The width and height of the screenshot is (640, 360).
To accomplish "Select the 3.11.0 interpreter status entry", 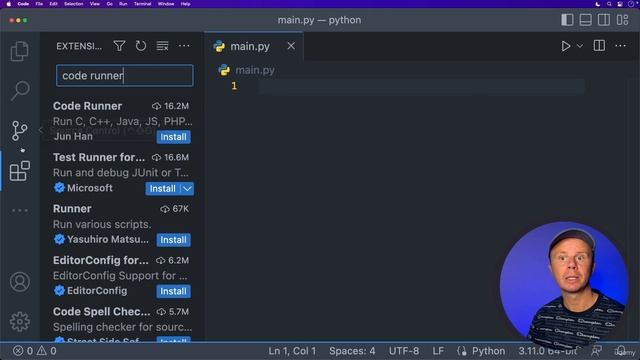I will pyautogui.click(x=547, y=351).
